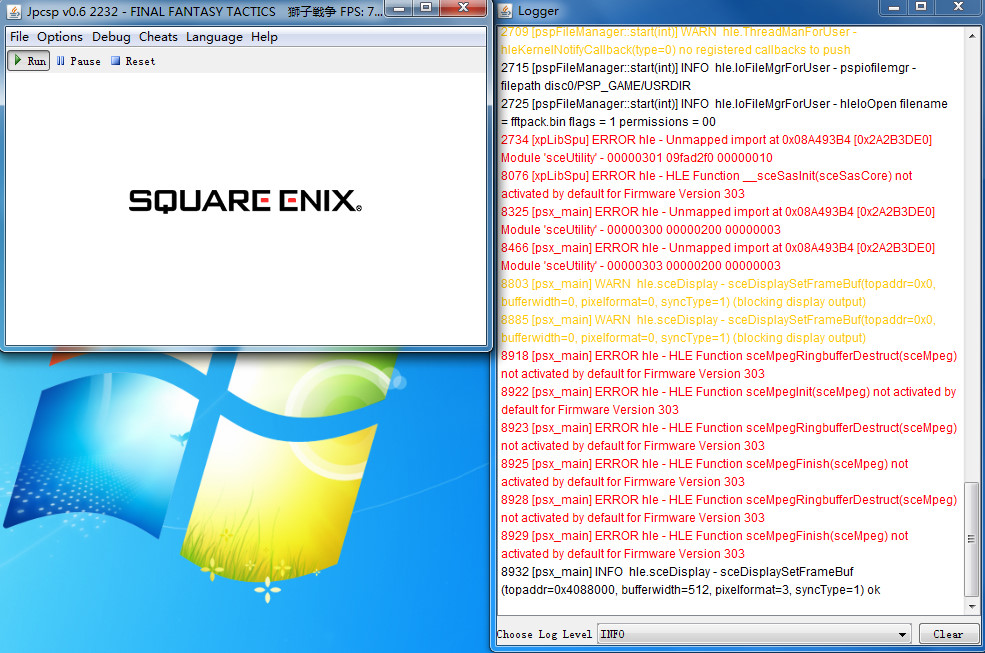This screenshot has height=653, width=985.
Task: Toggle the Pause emulation button
Action: [x=78, y=61]
